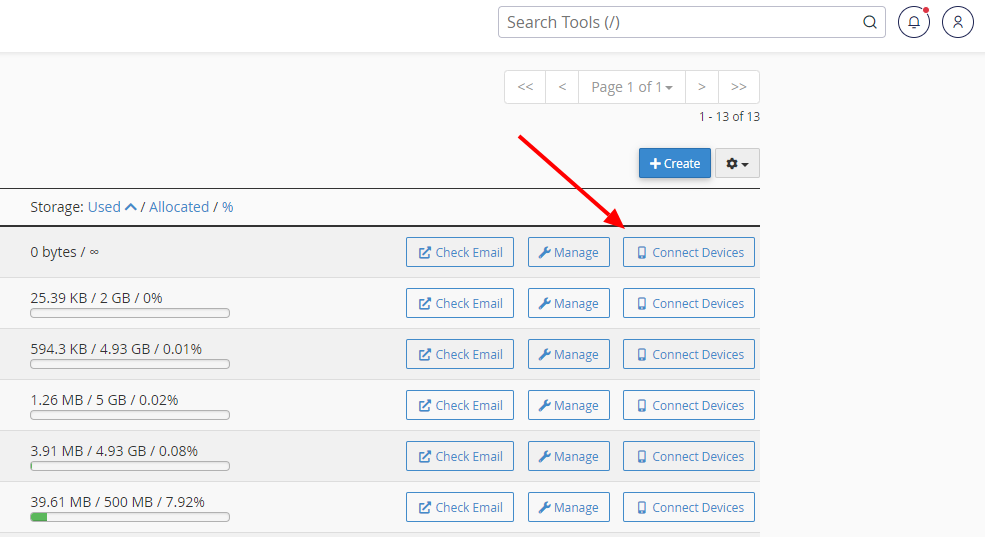Sort storage by Allocated

point(179,207)
